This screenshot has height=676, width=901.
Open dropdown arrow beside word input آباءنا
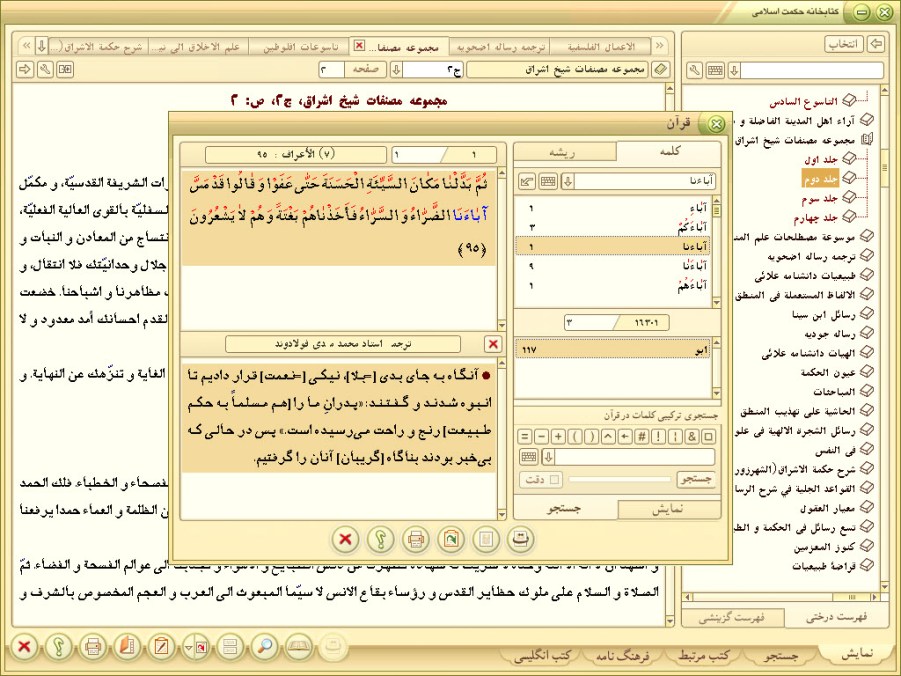point(567,182)
